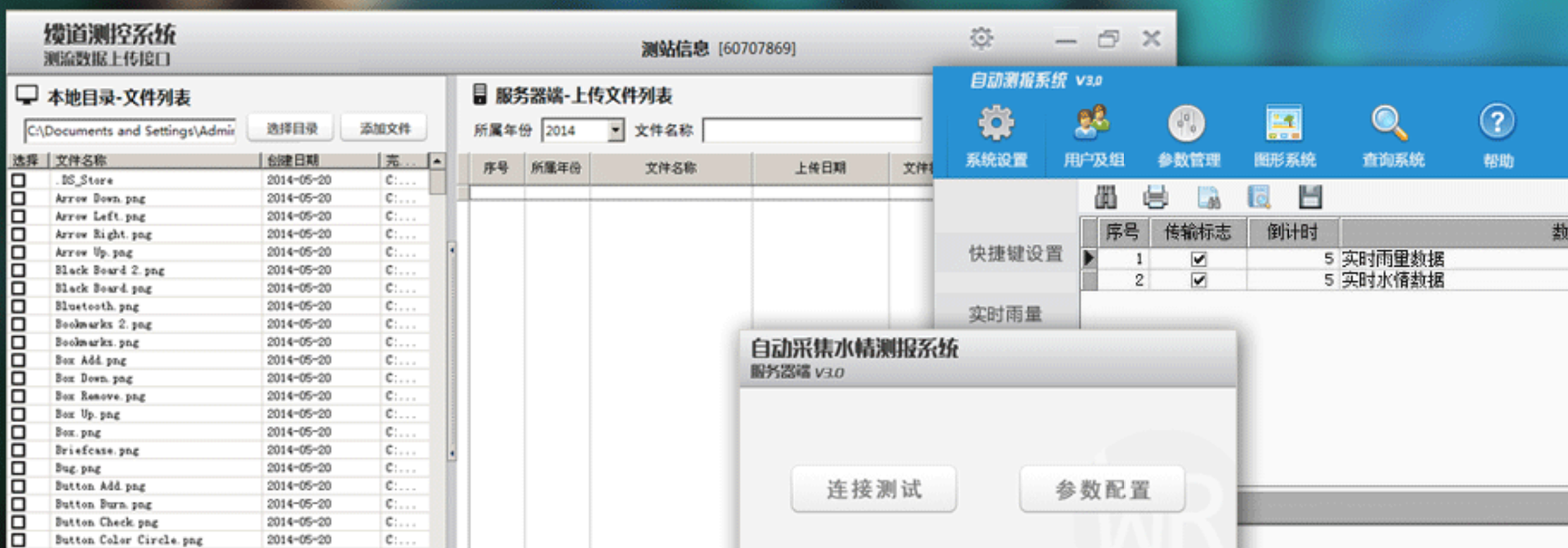Tick the checkbox beside Bluetooth.png
The width and height of the screenshot is (1568, 548).
coord(18,306)
